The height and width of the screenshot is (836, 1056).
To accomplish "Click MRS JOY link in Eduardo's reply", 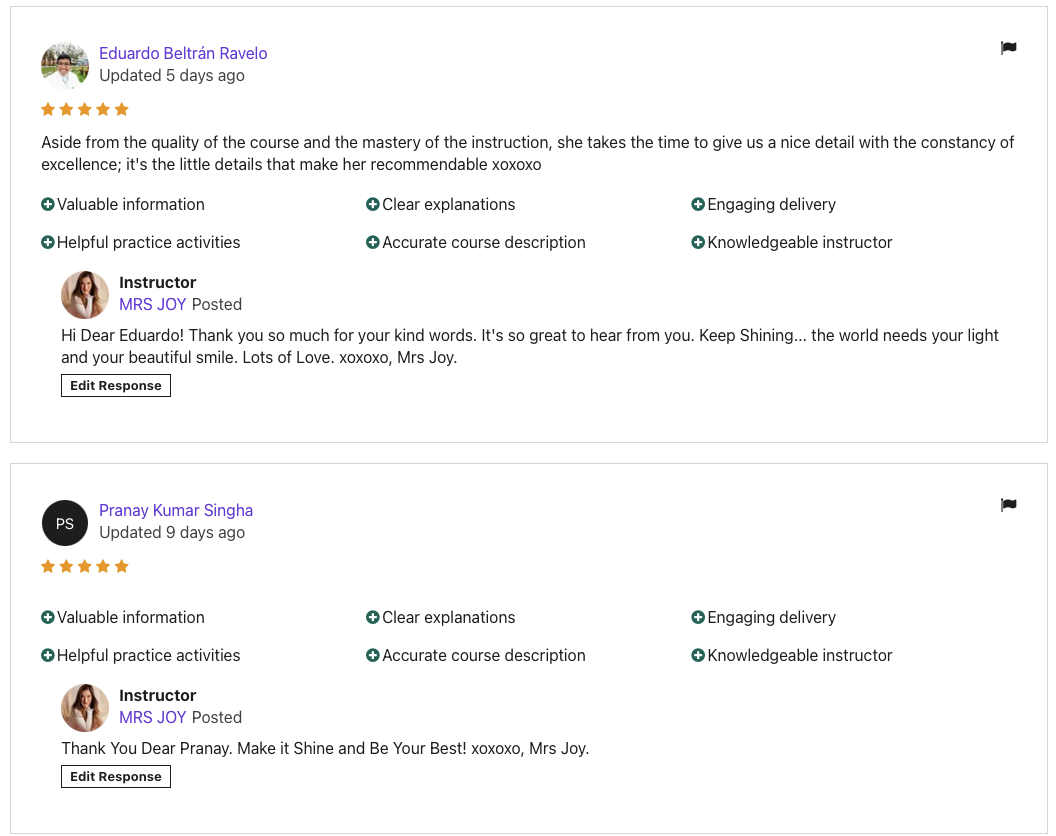I will tap(153, 304).
